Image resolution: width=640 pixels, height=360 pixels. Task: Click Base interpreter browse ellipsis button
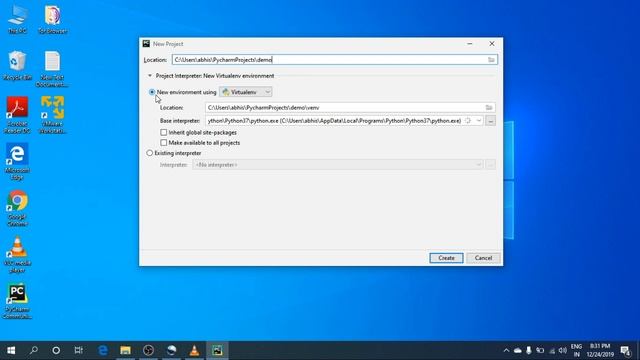click(x=490, y=121)
